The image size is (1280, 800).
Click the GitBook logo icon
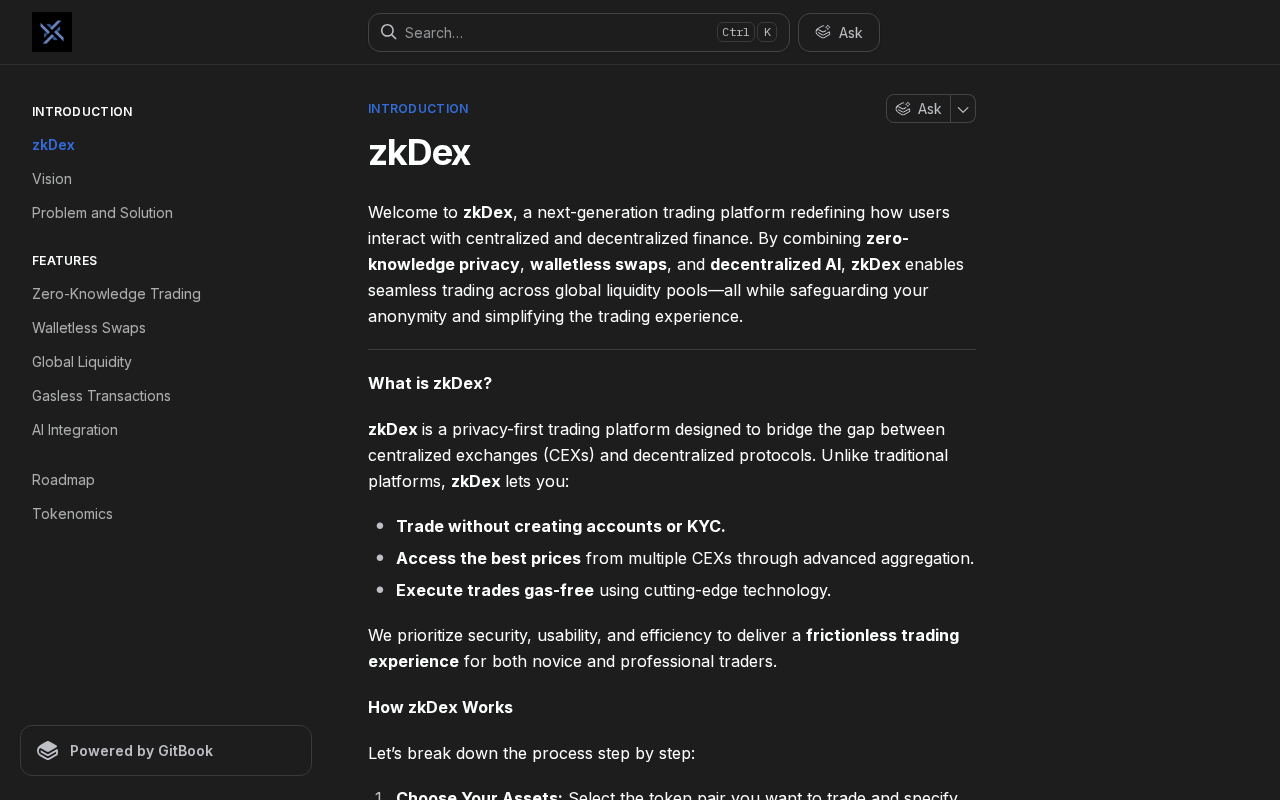(48, 751)
